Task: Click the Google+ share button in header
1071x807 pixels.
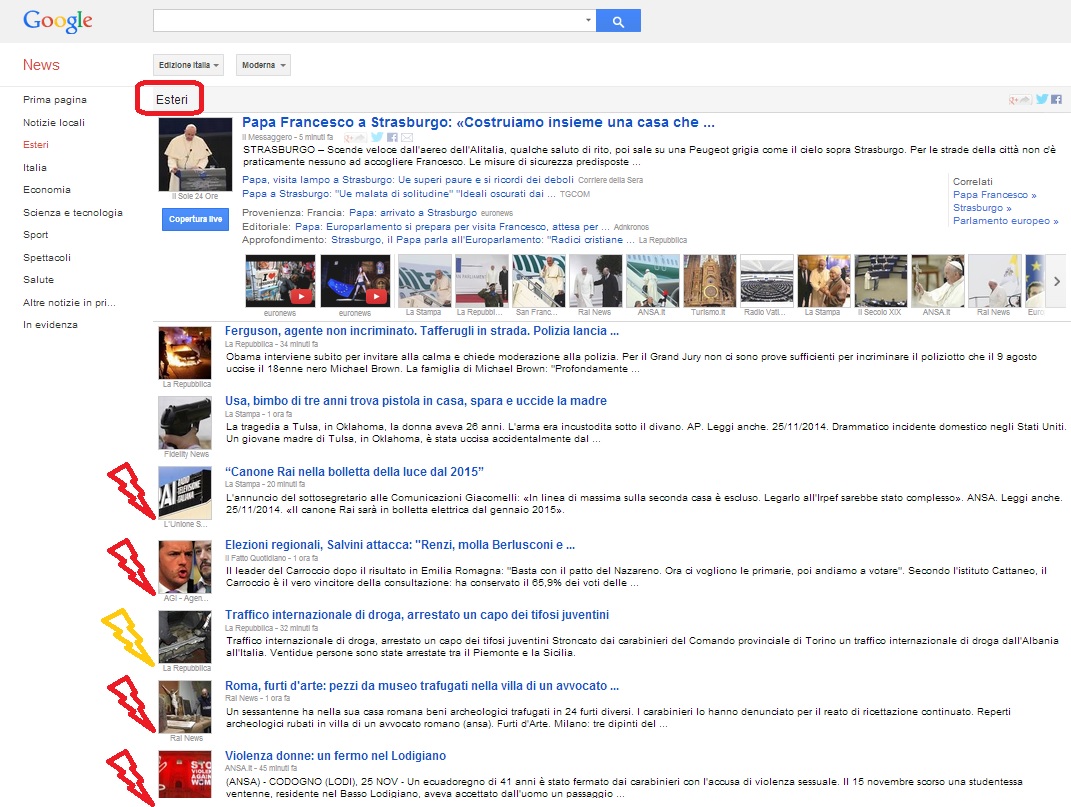Action: click(x=1020, y=99)
